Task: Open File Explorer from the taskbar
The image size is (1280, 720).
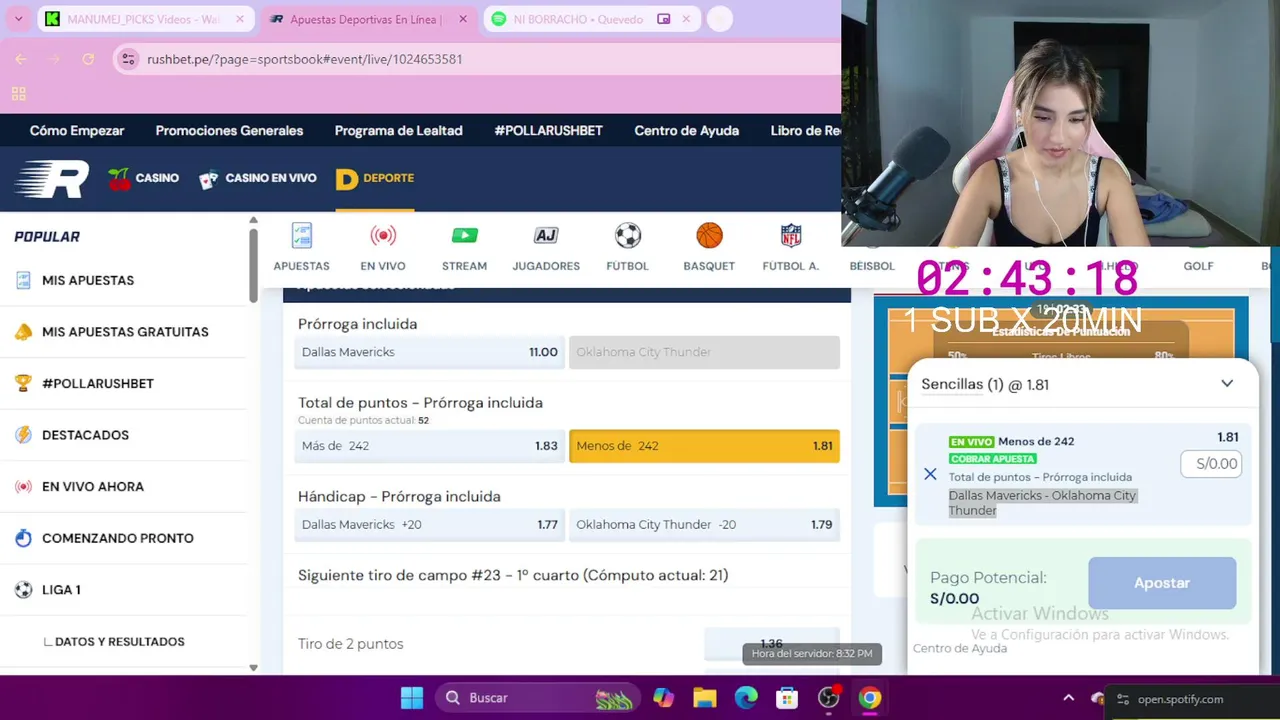Action: pyautogui.click(x=705, y=698)
